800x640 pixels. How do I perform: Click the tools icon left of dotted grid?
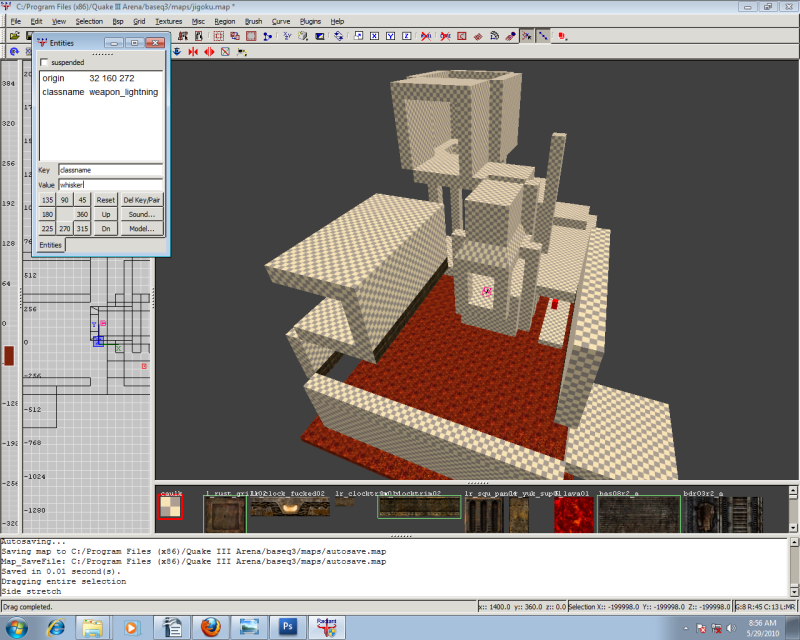(x=183, y=36)
